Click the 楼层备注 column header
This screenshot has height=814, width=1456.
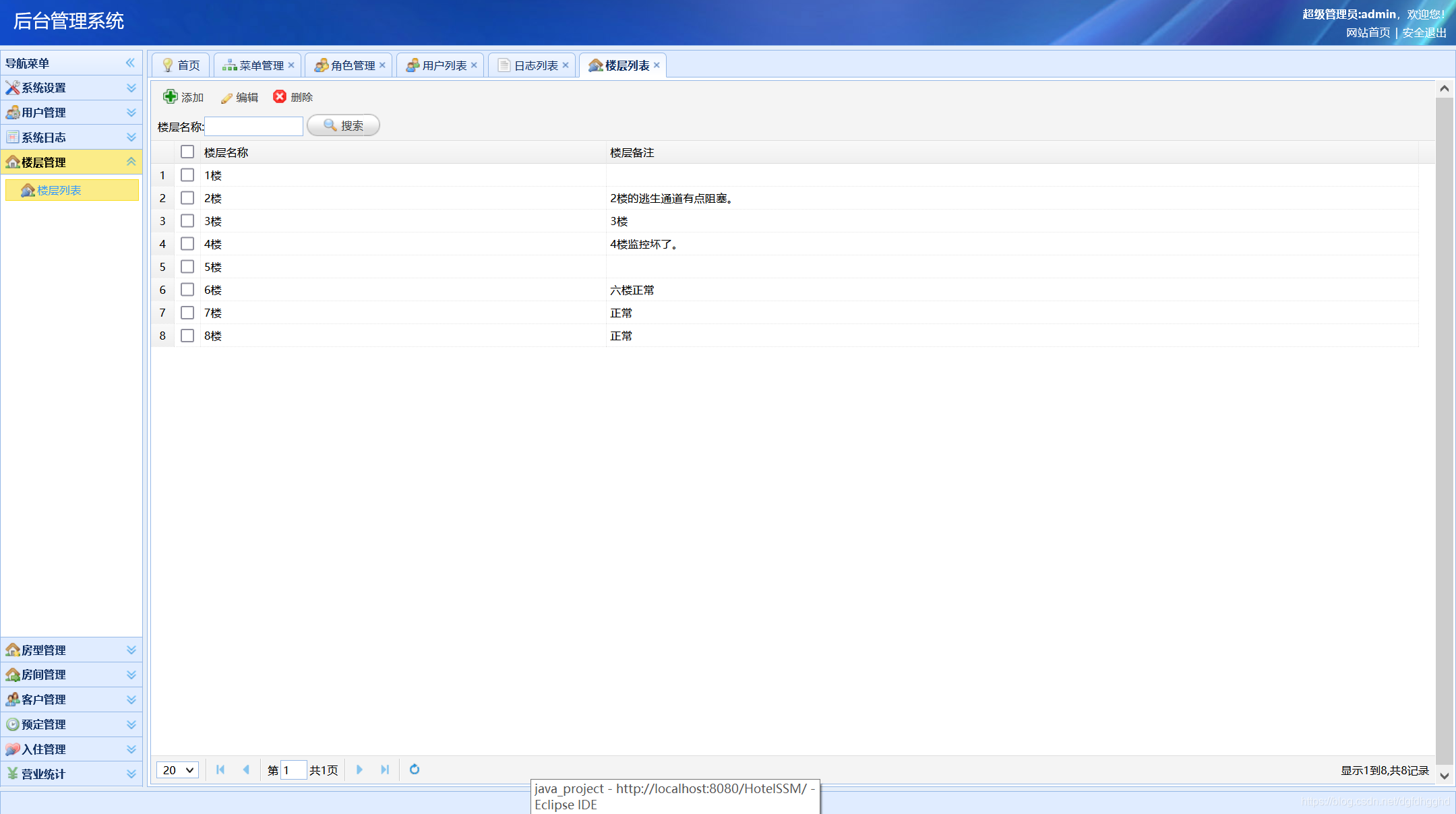tap(1012, 152)
